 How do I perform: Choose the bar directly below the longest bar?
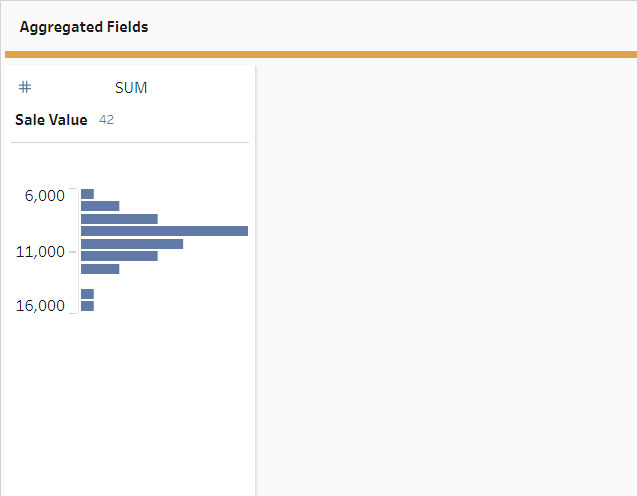pos(132,244)
